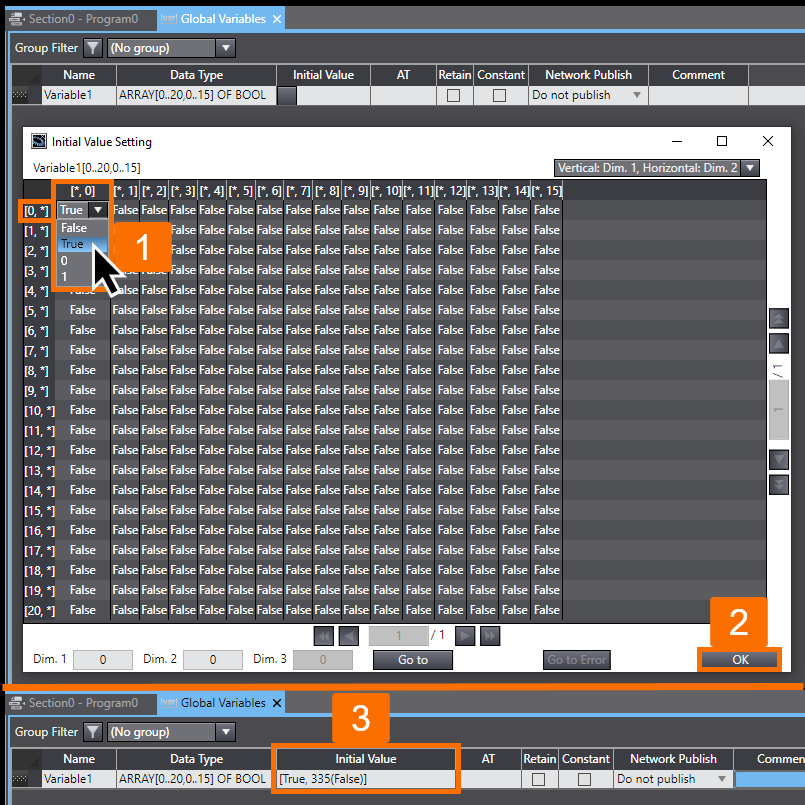Check Retain in the lower Global Variables table
The height and width of the screenshot is (805, 805).
(x=539, y=779)
